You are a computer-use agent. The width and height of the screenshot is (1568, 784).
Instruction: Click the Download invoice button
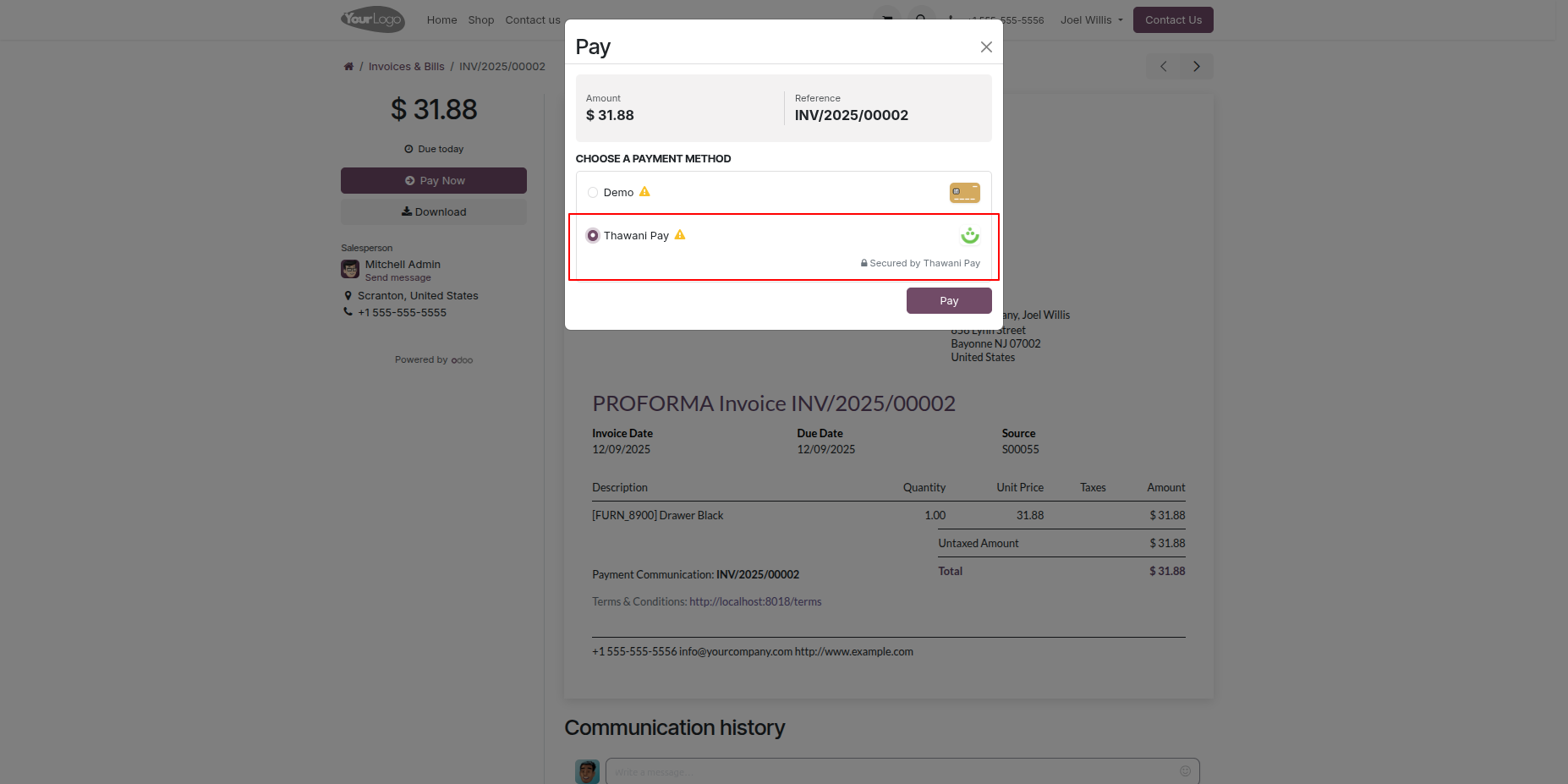click(433, 212)
